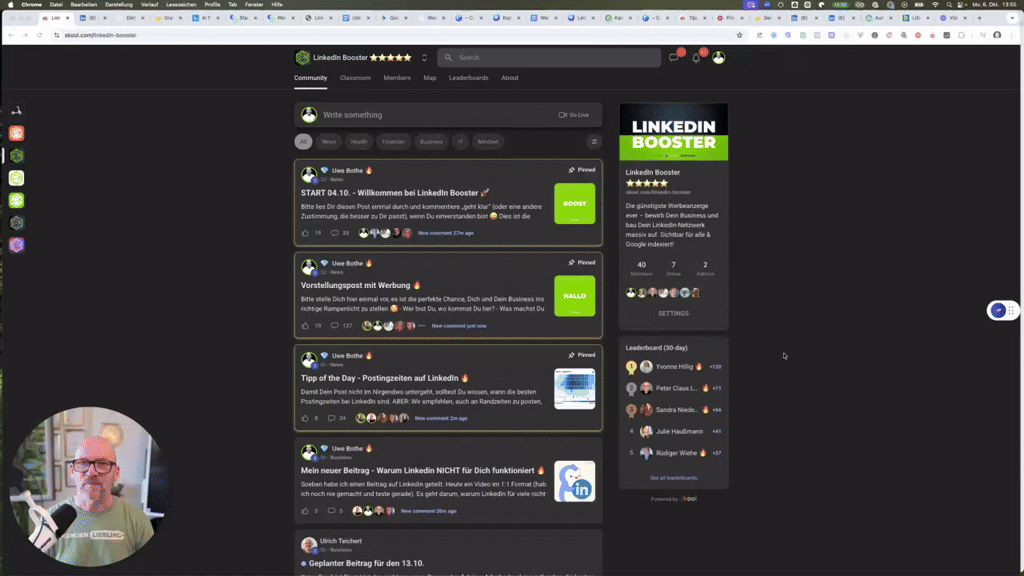Open Julie Haußmann on the leaderboard
The height and width of the screenshot is (576, 1024).
point(679,432)
